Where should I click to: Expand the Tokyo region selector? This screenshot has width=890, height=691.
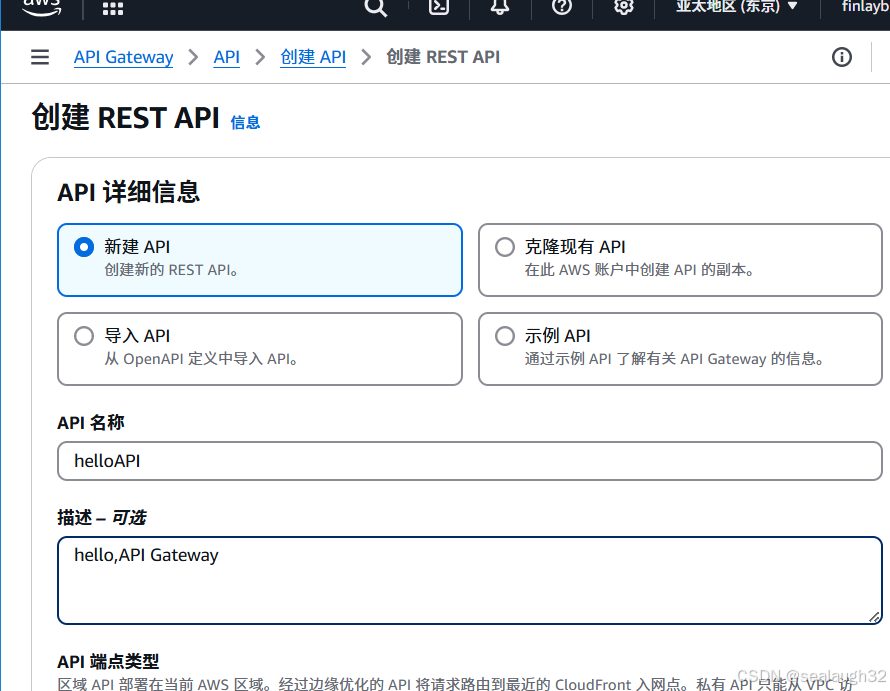(x=737, y=7)
